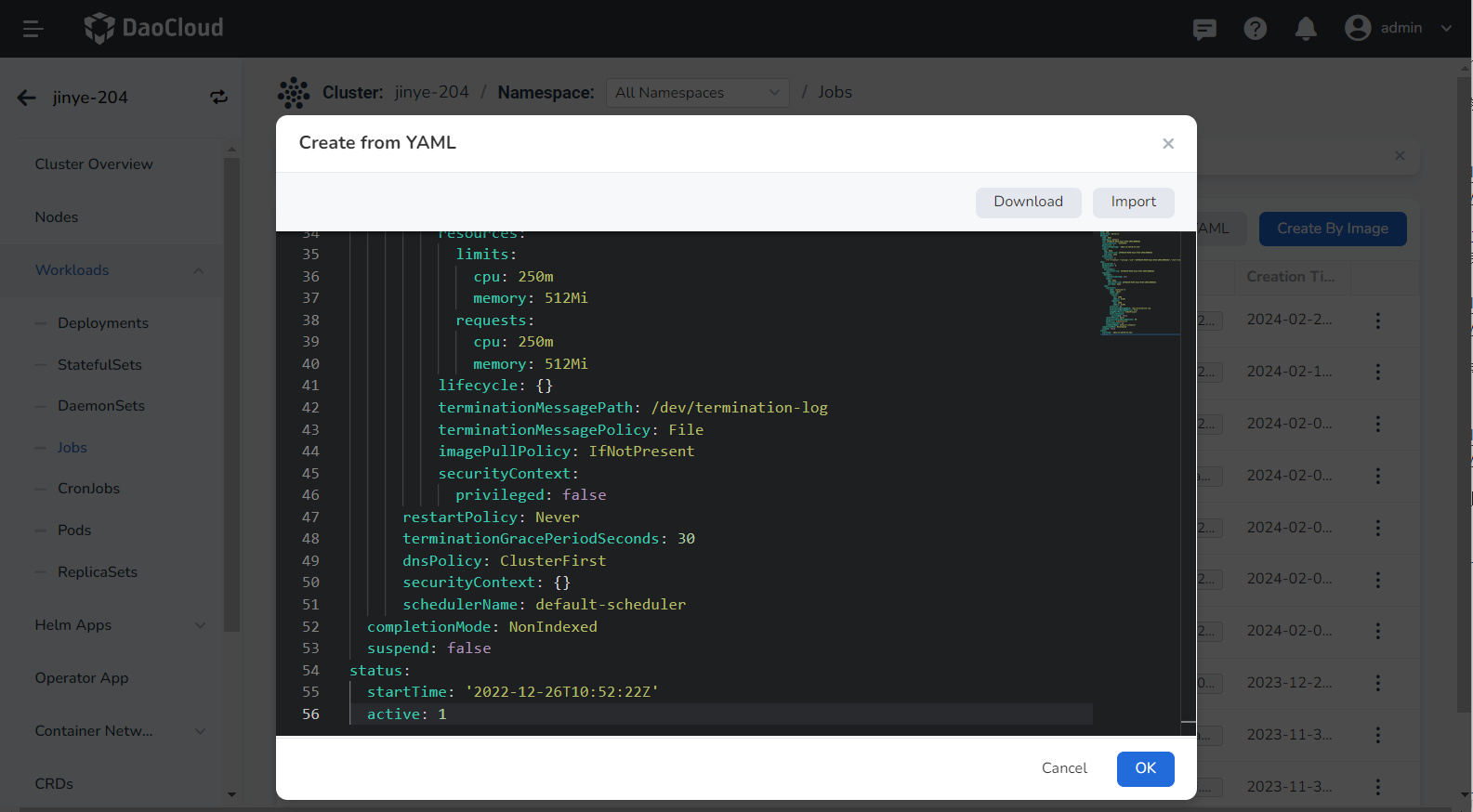Open the help question mark icon
The width and height of the screenshot is (1473, 812).
(1255, 29)
